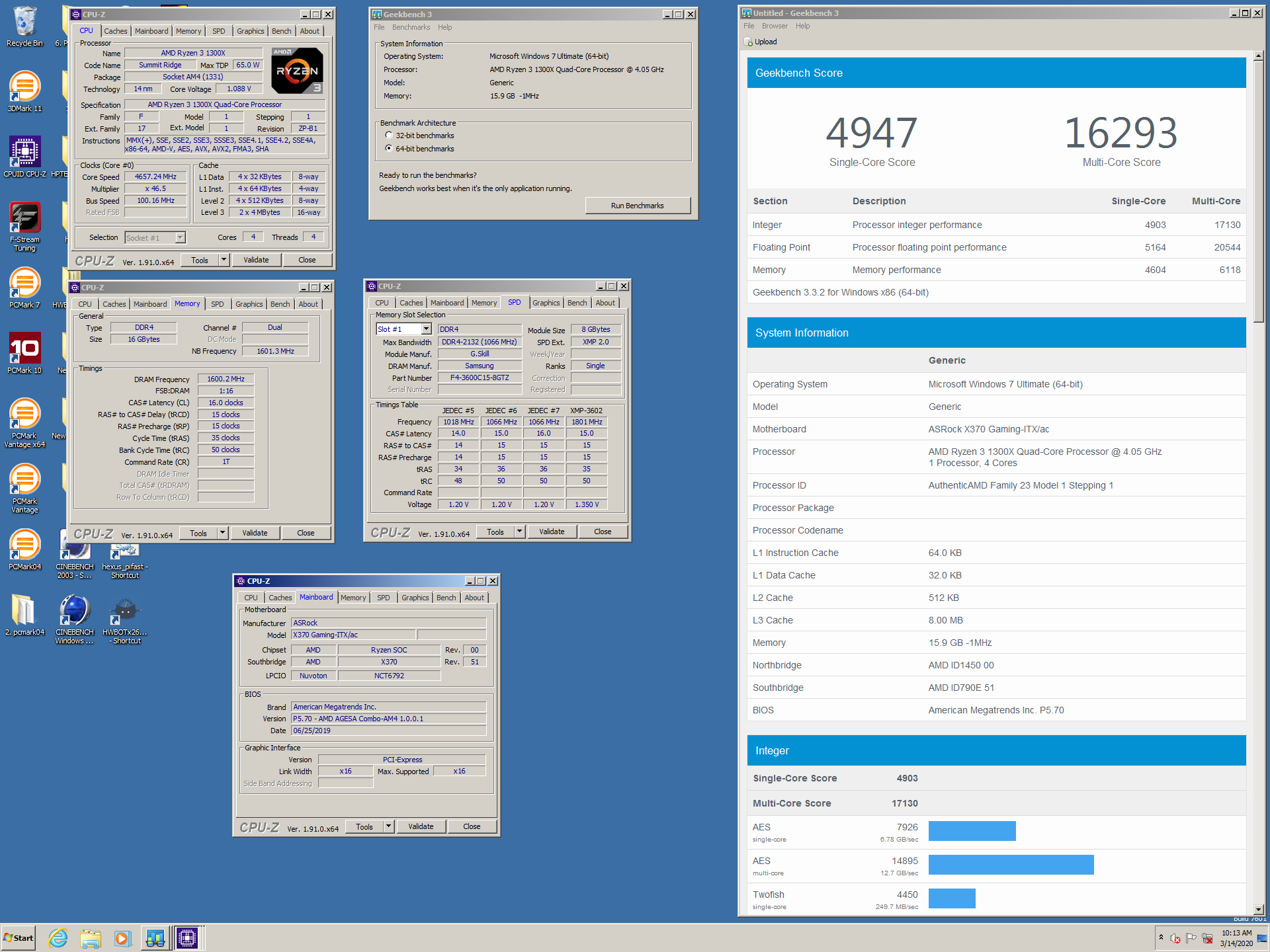Click Close in the Memory tab CPU-Z window
This screenshot has width=1270, height=952.
[x=306, y=533]
